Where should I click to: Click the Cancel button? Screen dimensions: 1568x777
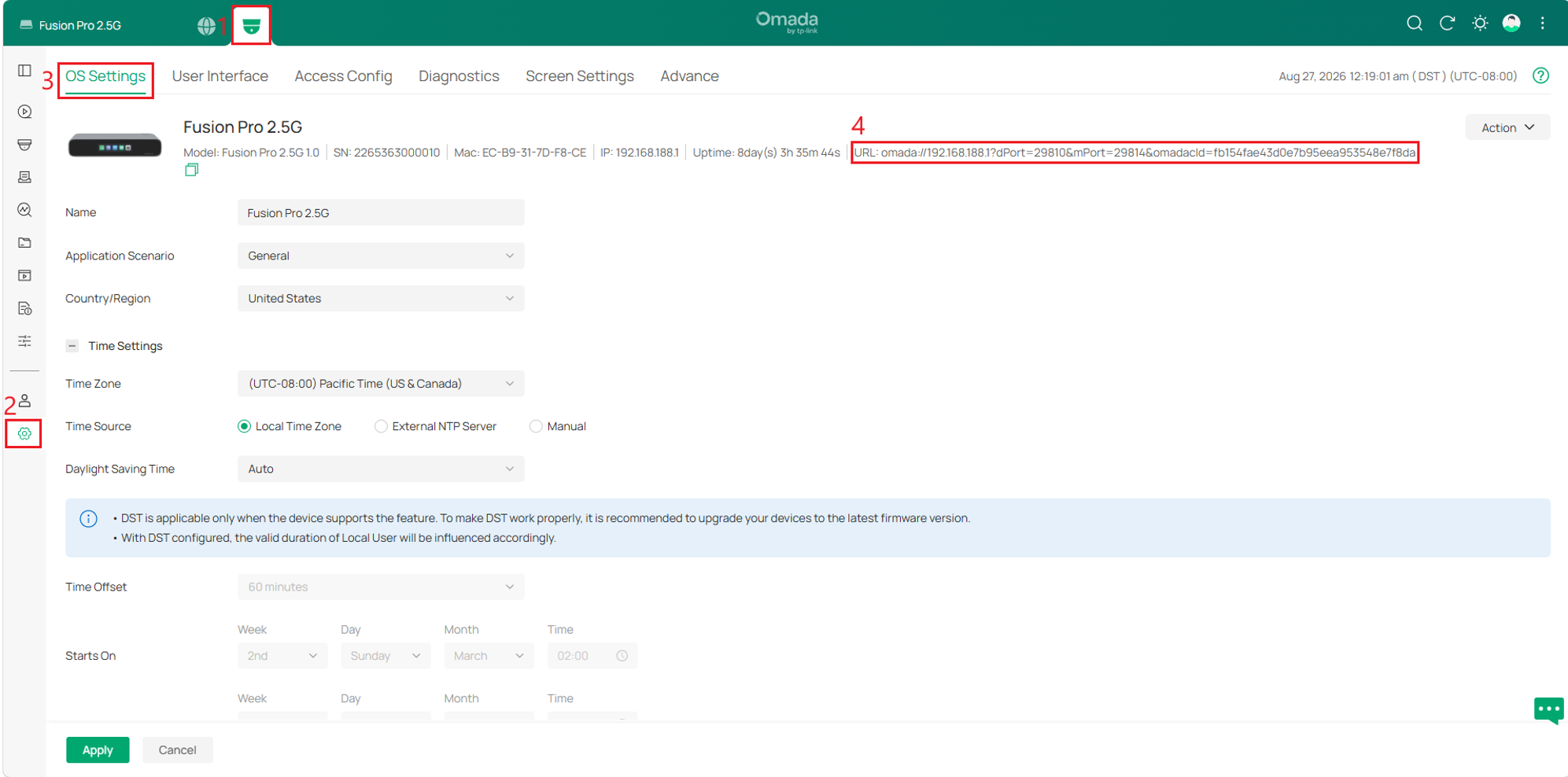coord(177,750)
